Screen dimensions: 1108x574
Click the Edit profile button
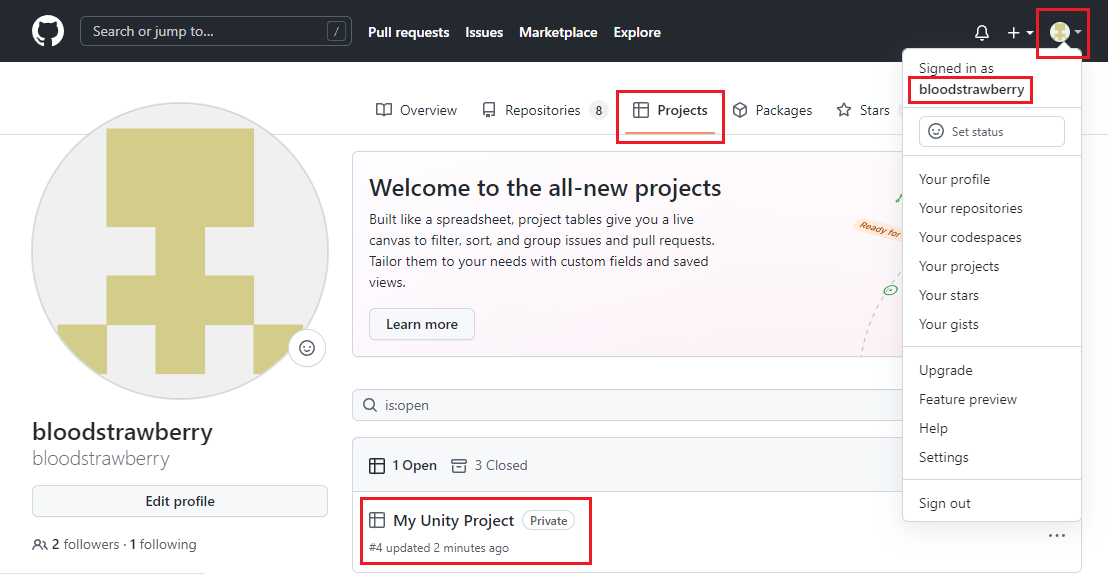180,501
